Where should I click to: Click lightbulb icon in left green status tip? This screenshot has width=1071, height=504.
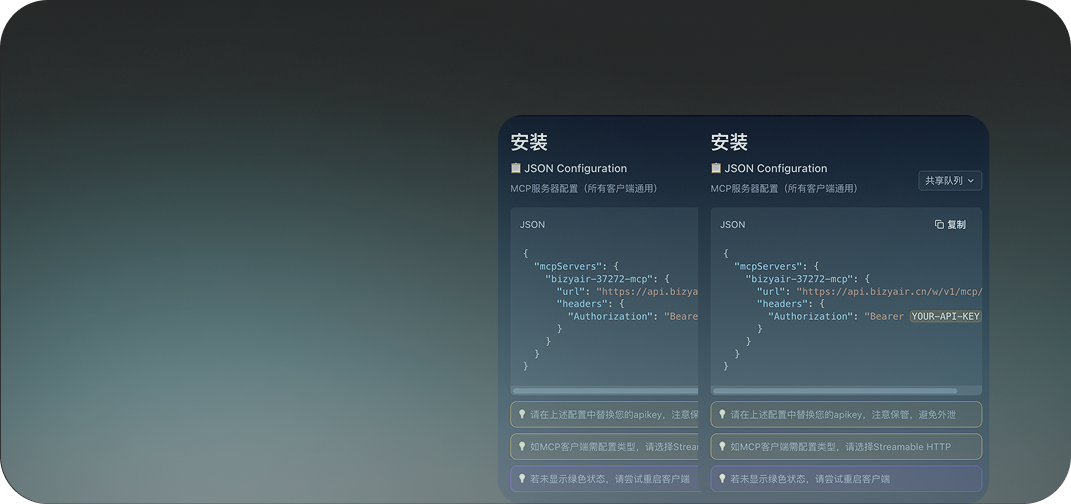coord(521,479)
